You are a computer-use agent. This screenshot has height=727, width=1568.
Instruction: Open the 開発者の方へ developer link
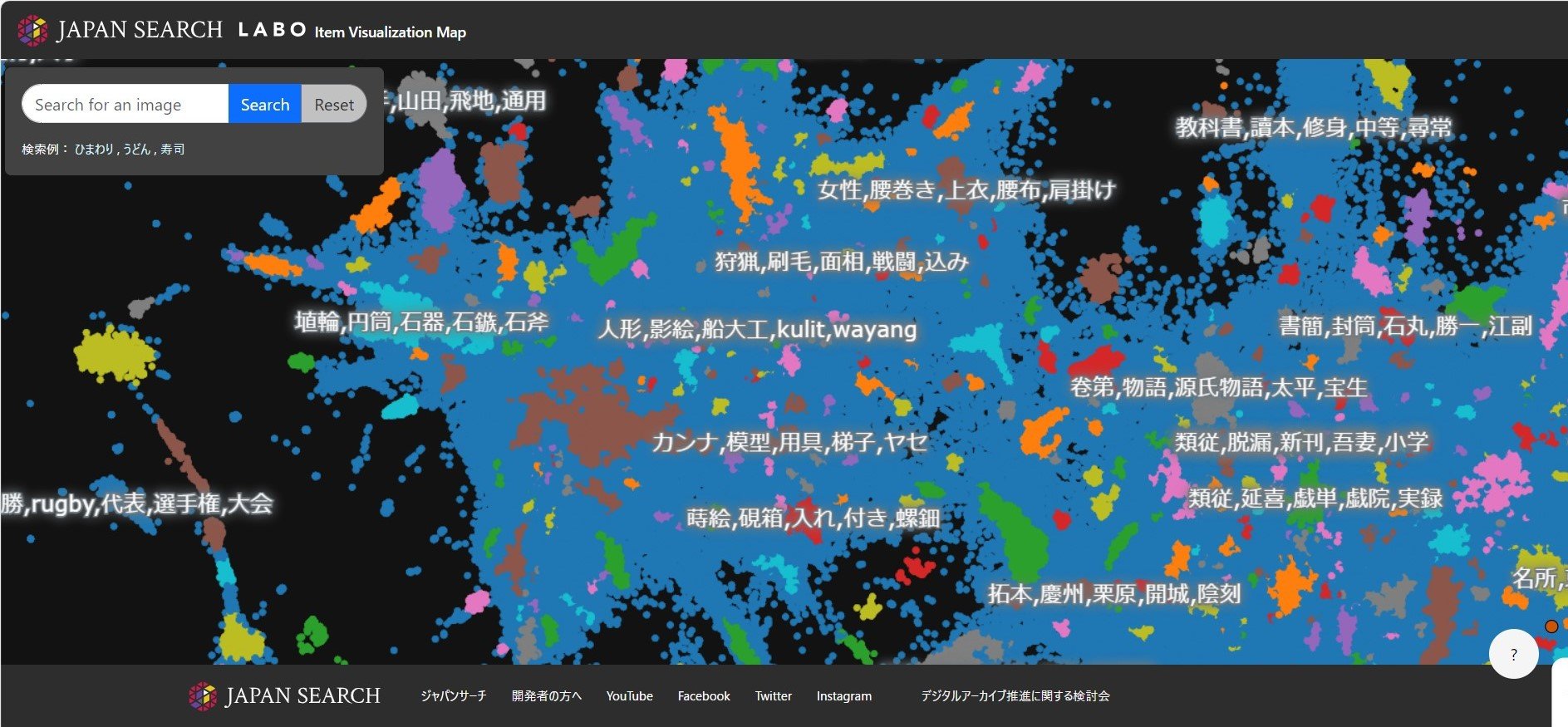point(546,696)
